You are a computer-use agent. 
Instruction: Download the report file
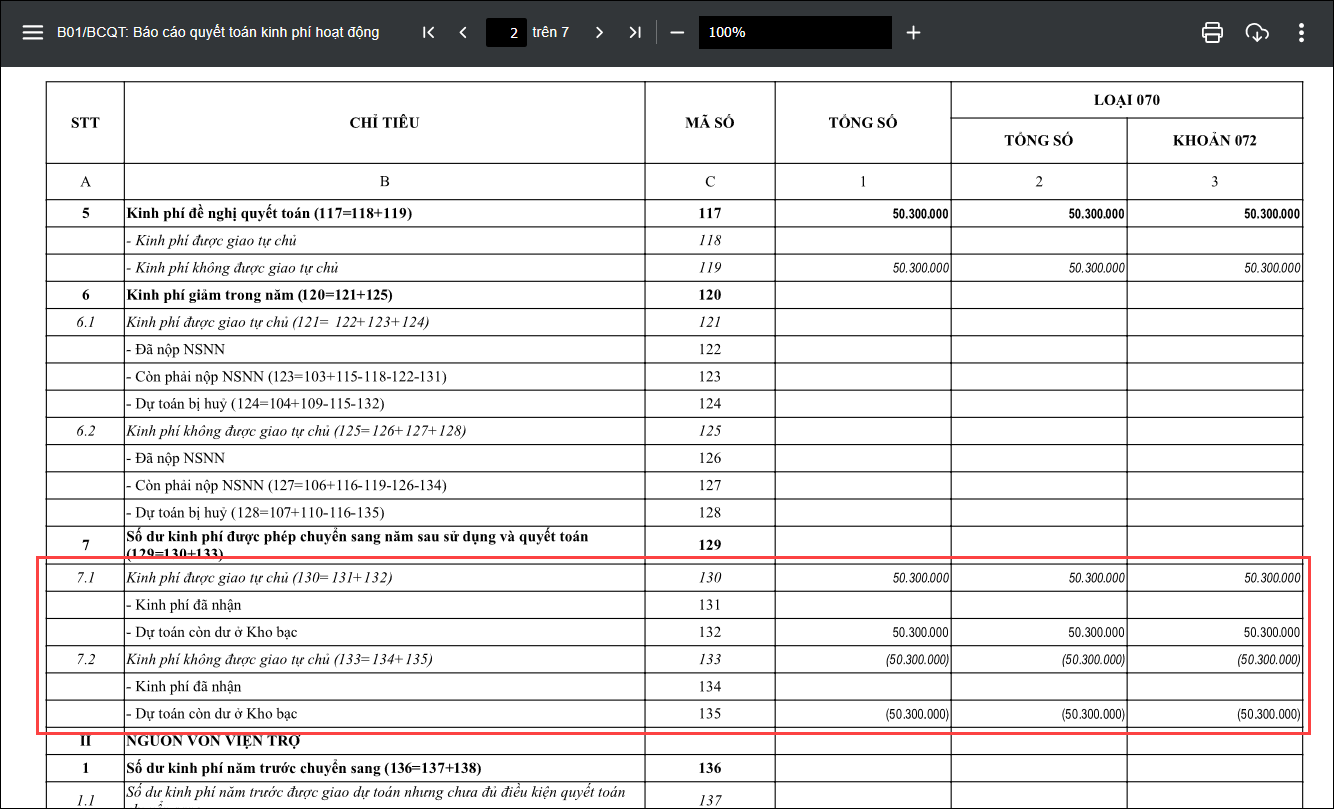click(1257, 32)
